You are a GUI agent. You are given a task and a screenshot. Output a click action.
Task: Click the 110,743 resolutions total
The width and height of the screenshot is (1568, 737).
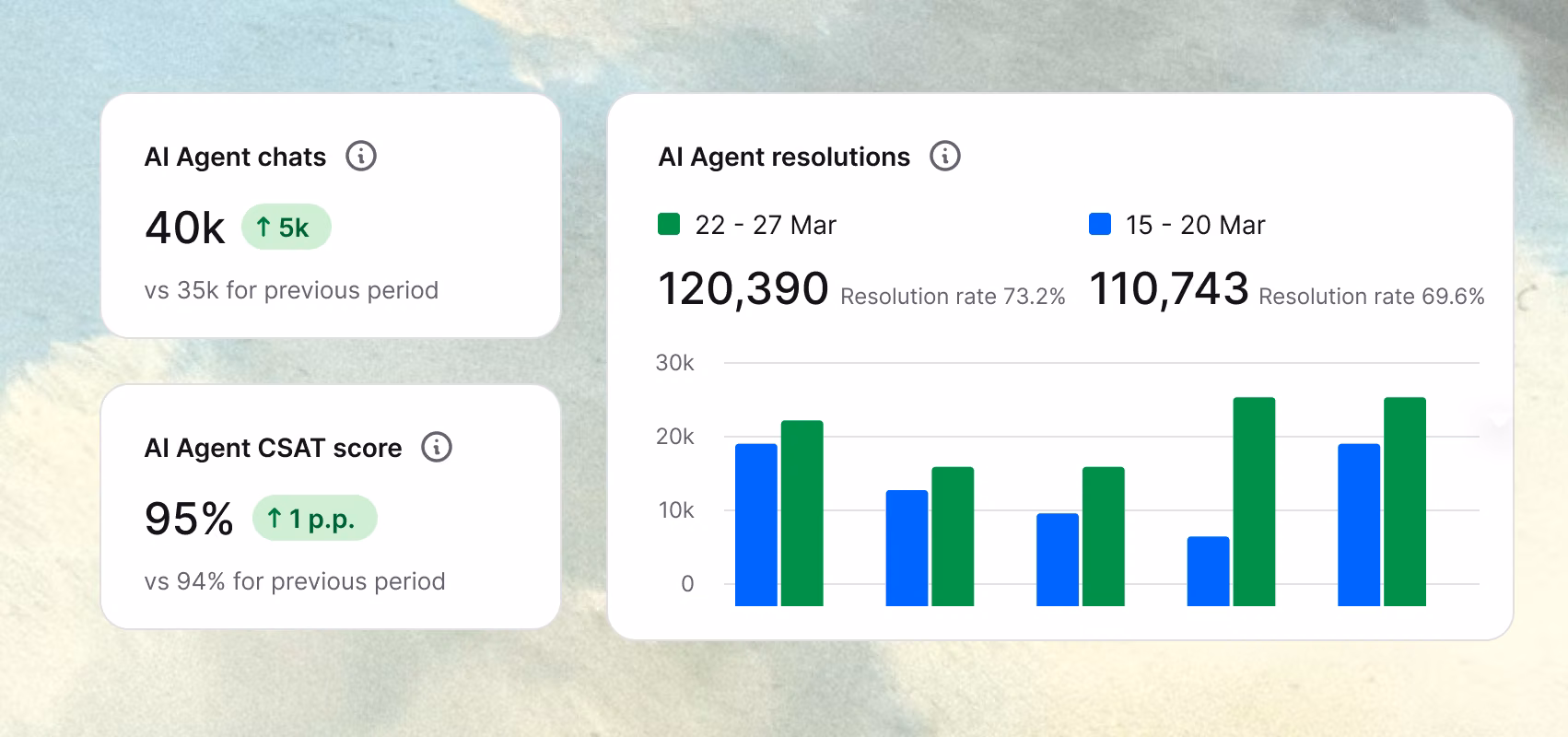click(1169, 288)
